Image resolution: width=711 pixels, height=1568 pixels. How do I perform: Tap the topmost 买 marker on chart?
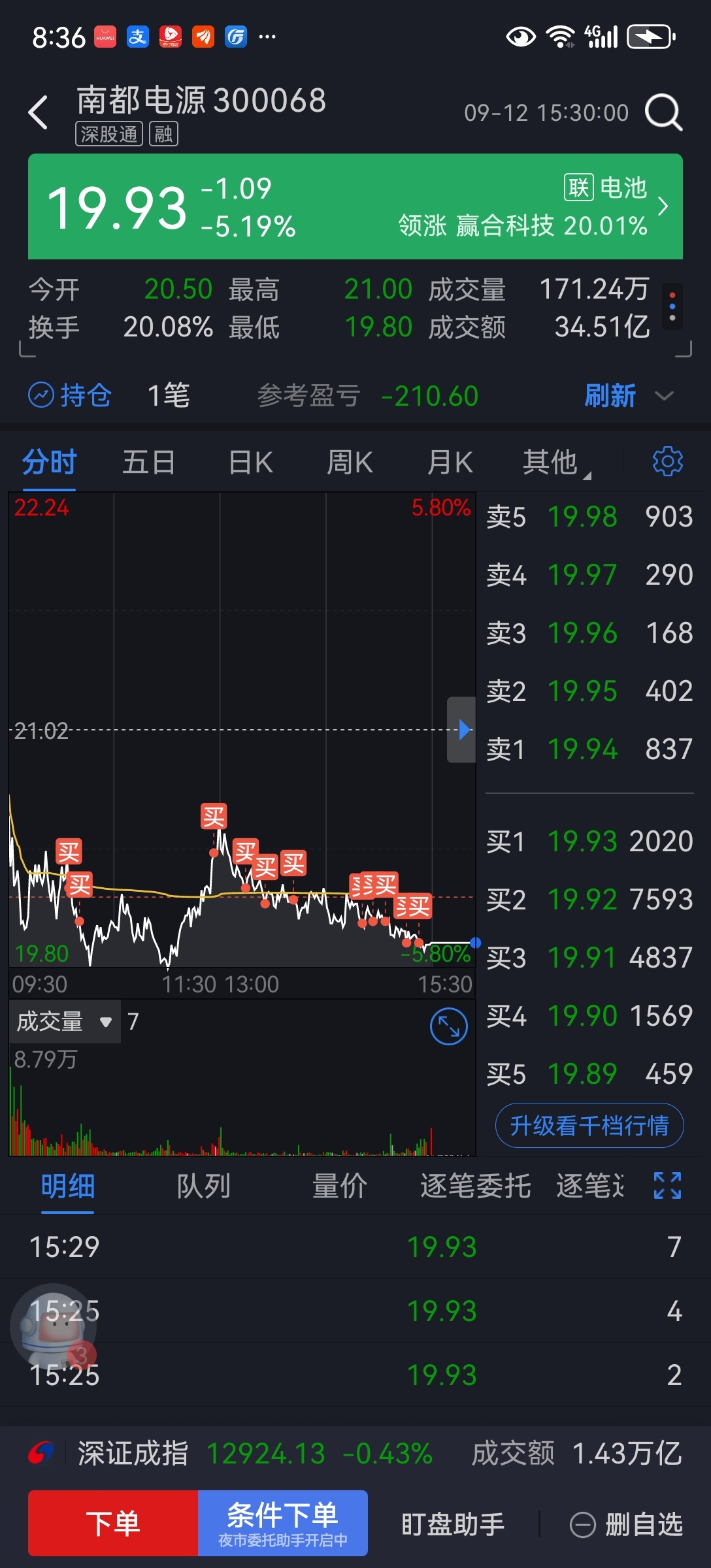(x=214, y=817)
